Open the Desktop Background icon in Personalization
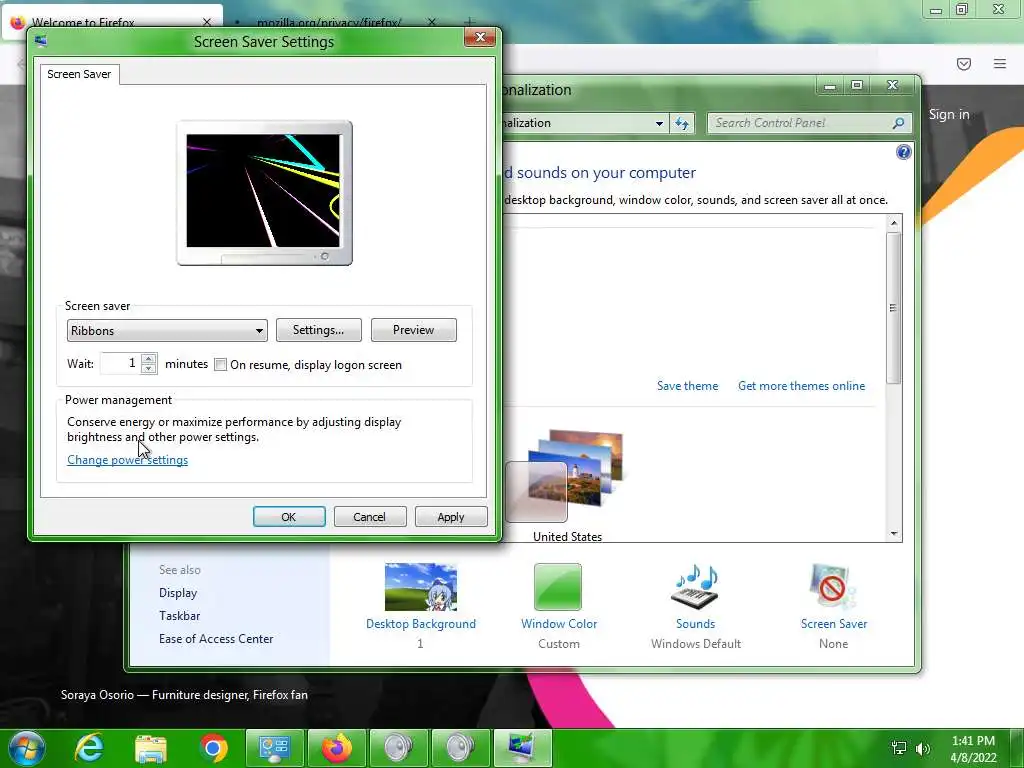Viewport: 1024px width, 768px height. [x=421, y=587]
